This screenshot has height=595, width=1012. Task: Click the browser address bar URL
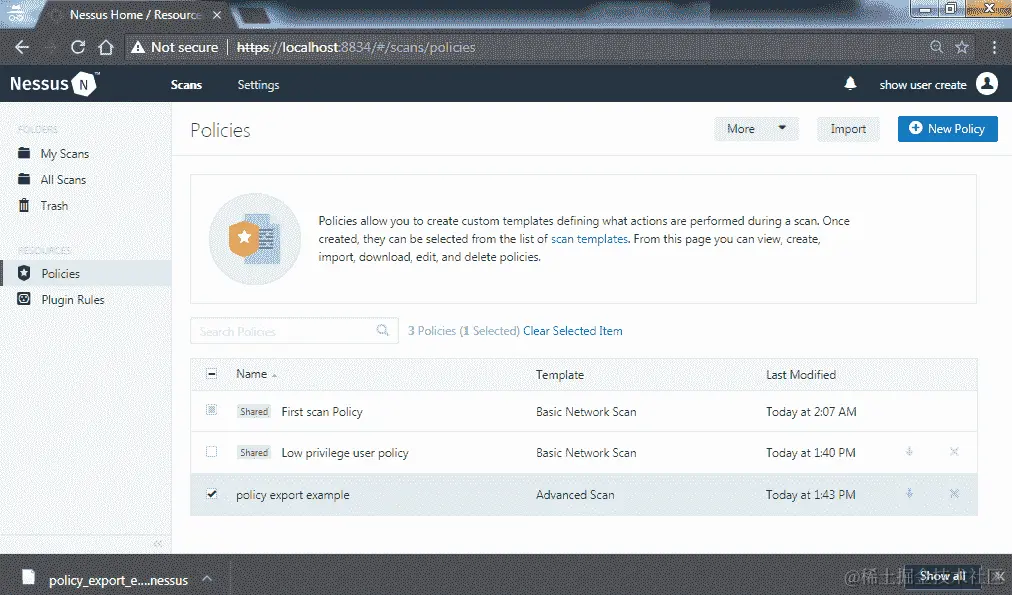tap(356, 47)
